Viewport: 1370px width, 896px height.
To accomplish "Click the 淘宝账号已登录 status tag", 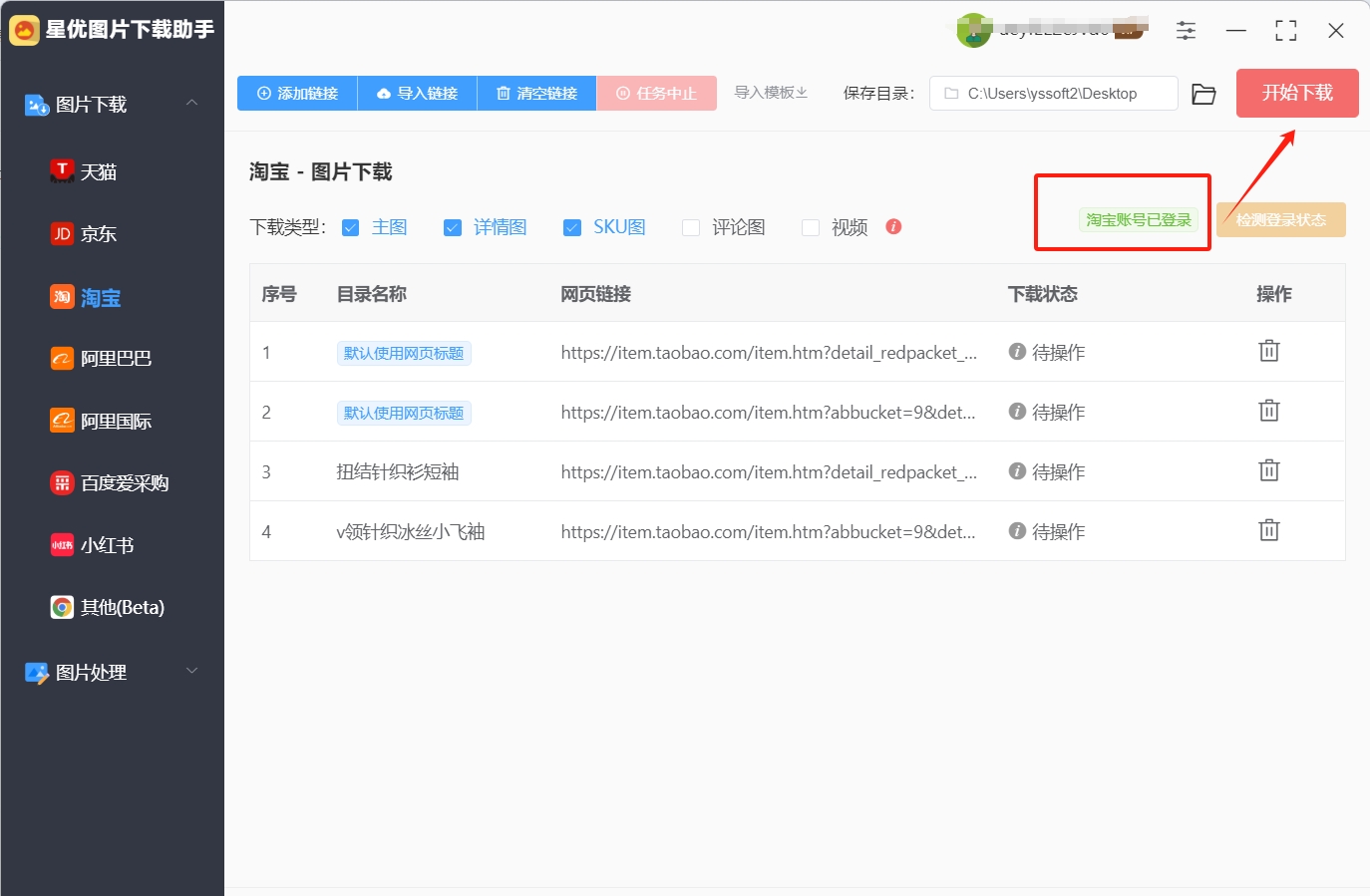I will click(x=1139, y=220).
